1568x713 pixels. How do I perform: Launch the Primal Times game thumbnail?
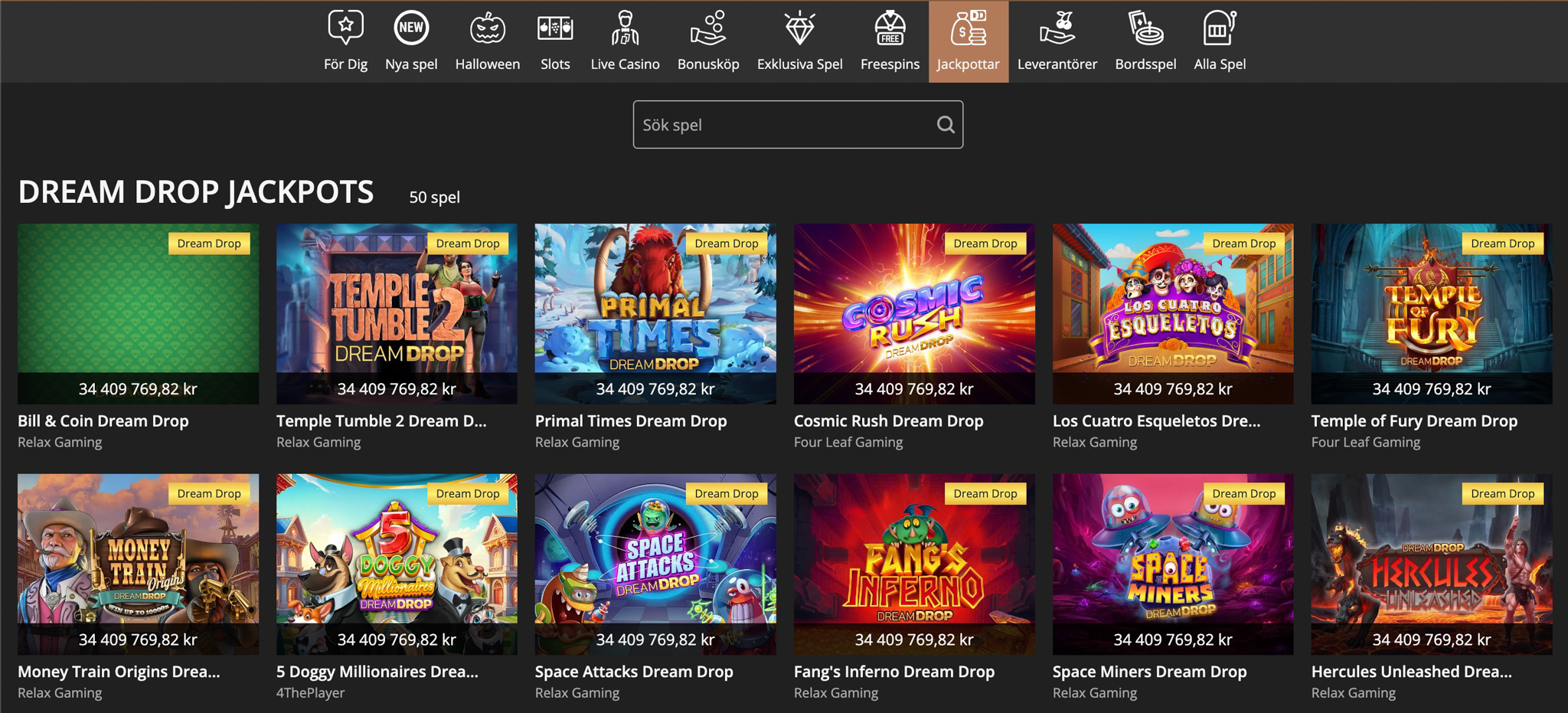655,313
